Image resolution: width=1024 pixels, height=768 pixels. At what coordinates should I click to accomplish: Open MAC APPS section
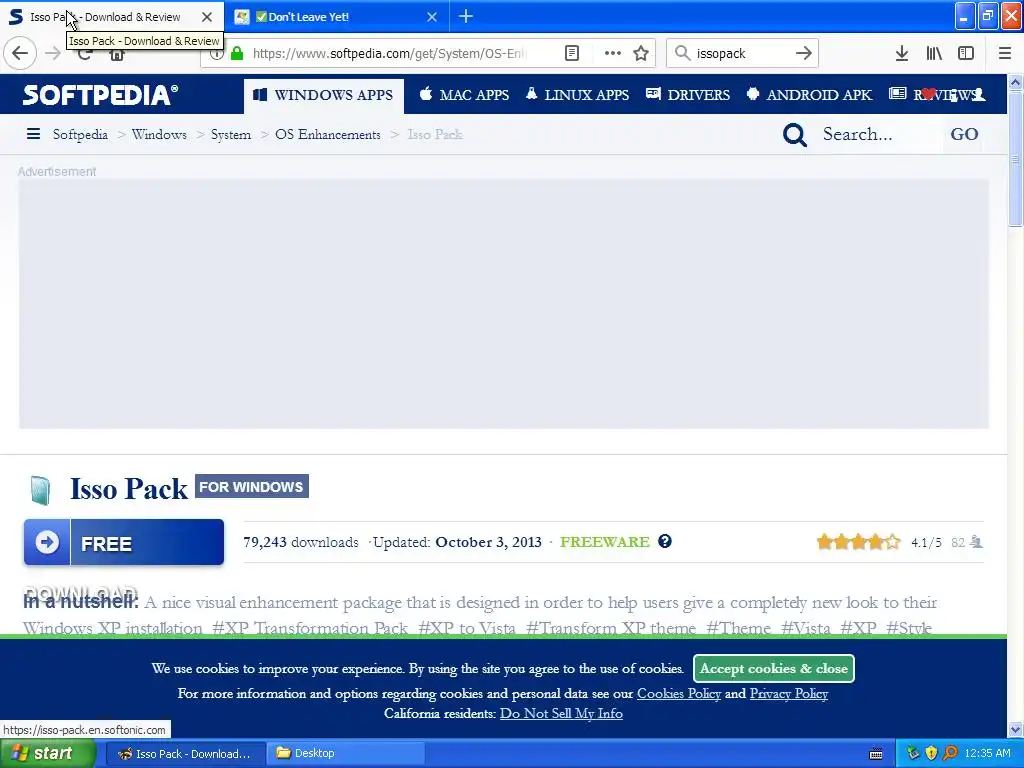[464, 95]
